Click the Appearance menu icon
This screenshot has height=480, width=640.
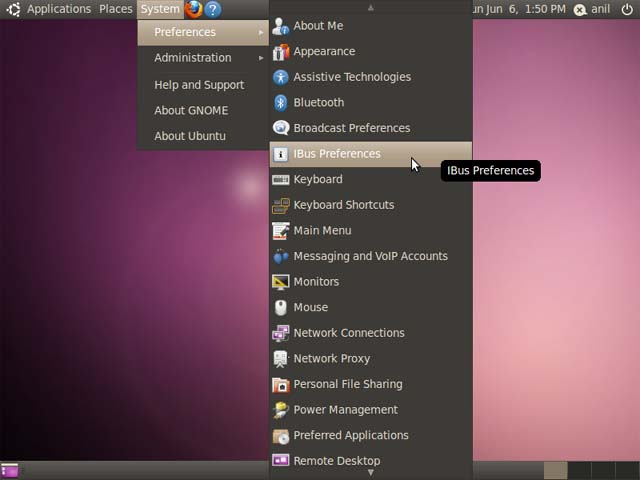tap(281, 52)
